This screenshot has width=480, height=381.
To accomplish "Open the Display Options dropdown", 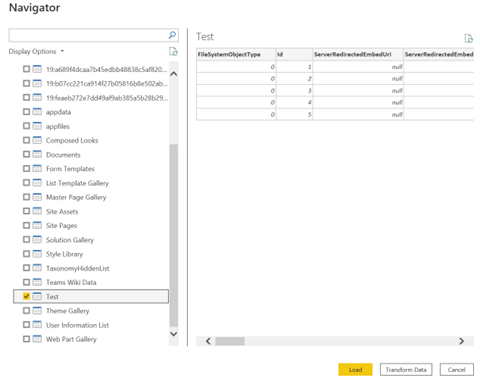I will [36, 52].
